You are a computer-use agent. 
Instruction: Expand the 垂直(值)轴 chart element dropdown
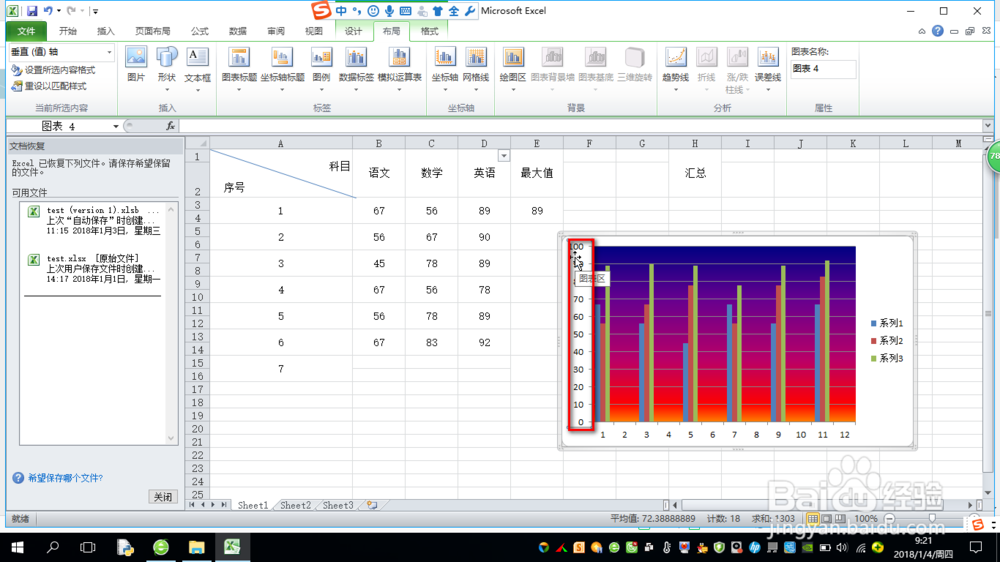point(109,52)
